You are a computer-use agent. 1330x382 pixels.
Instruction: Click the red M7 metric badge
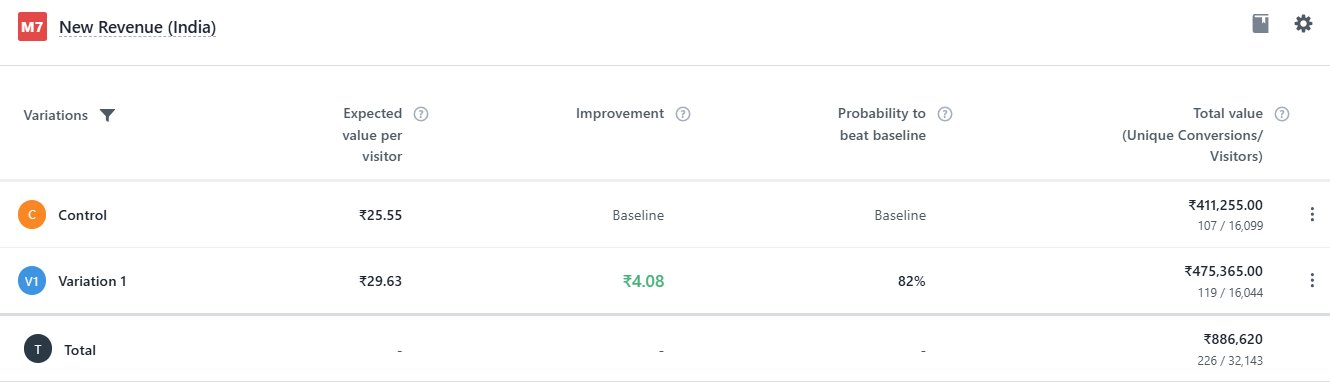[32, 28]
